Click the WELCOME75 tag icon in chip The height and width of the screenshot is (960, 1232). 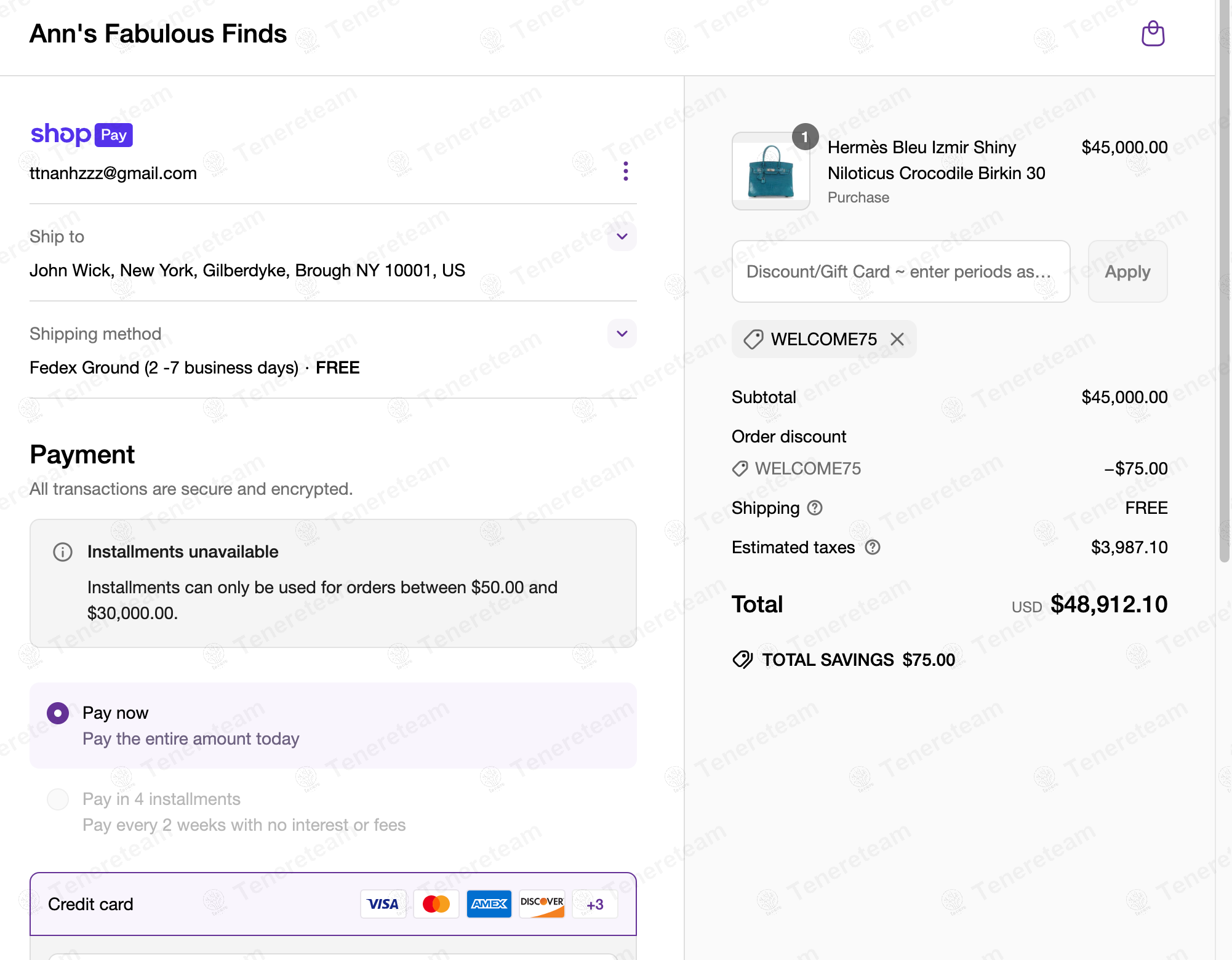click(x=753, y=339)
